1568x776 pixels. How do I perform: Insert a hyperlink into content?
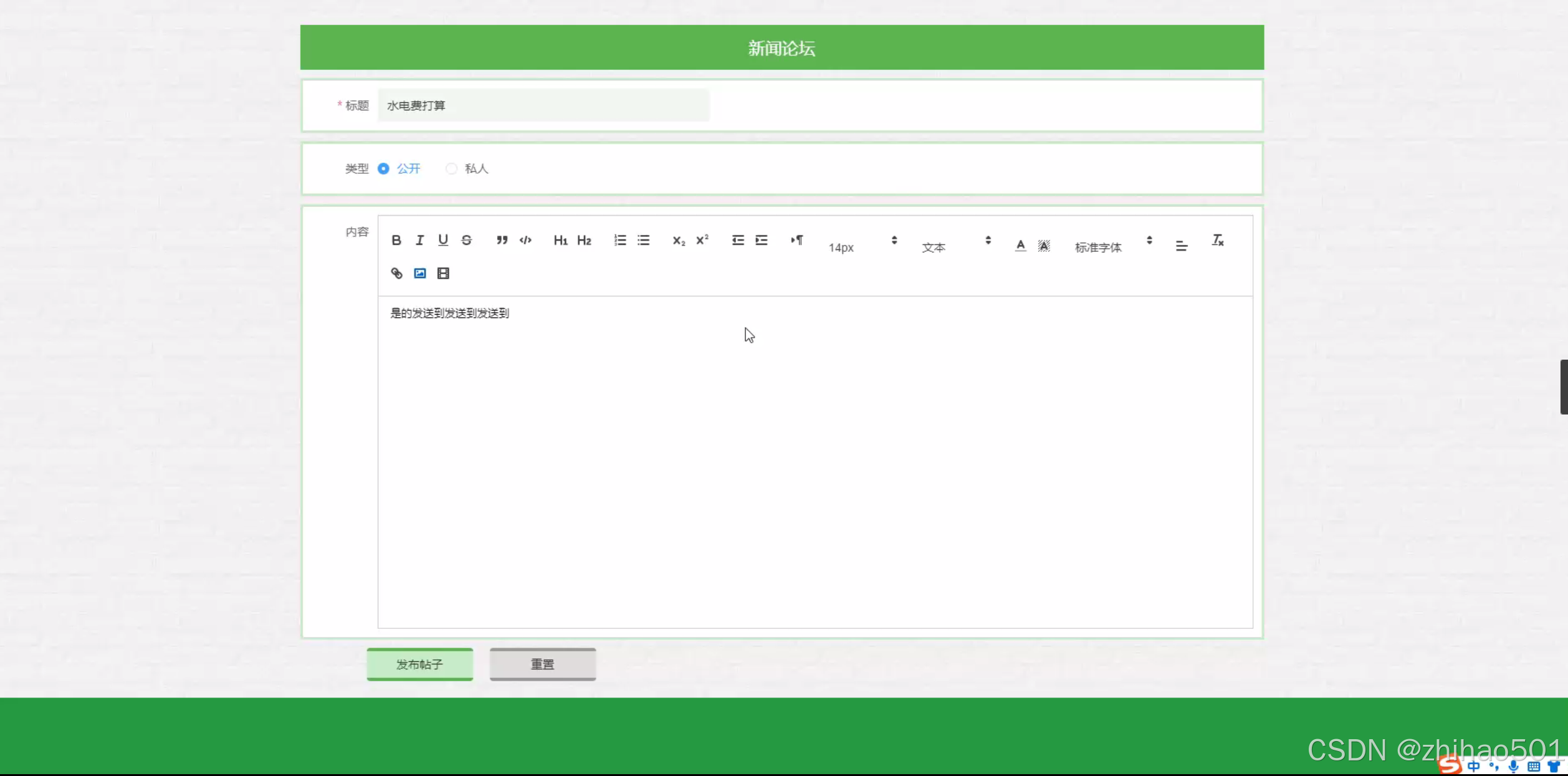[x=396, y=273]
